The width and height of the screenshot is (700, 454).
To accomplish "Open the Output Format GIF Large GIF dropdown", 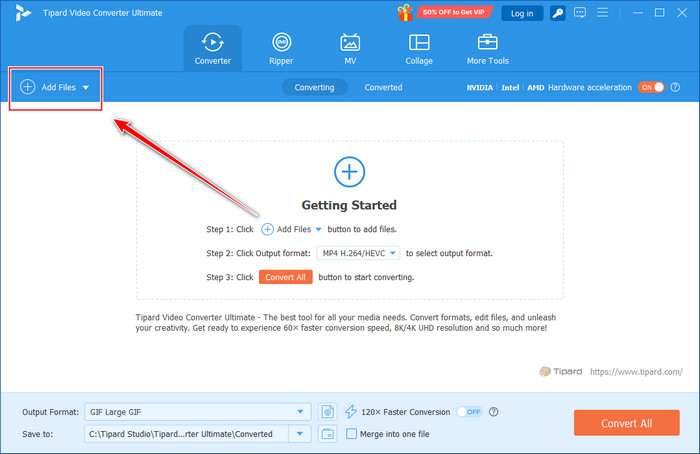I will 198,412.
